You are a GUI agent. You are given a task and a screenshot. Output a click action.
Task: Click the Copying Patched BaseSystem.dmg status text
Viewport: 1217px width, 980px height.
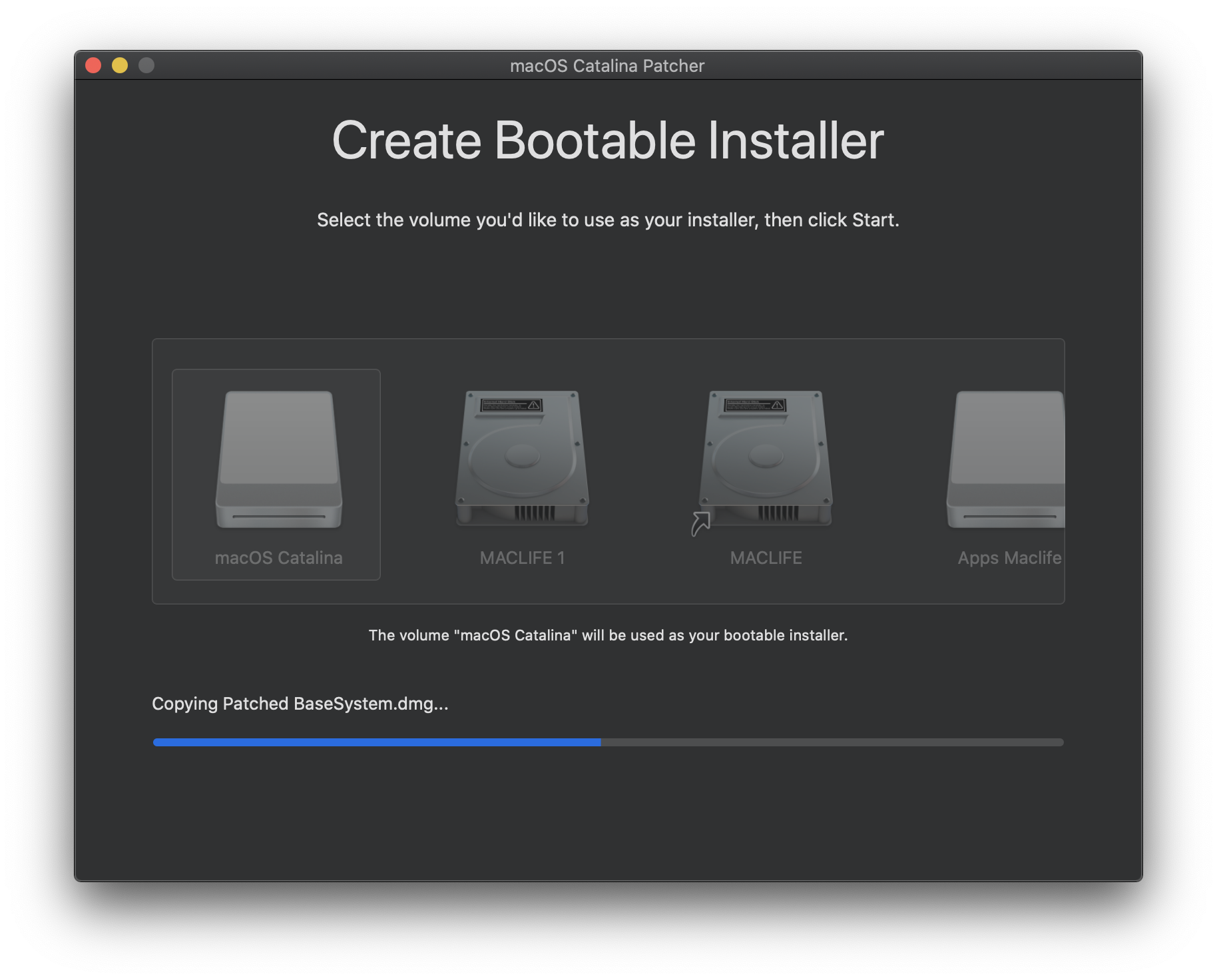pos(300,704)
